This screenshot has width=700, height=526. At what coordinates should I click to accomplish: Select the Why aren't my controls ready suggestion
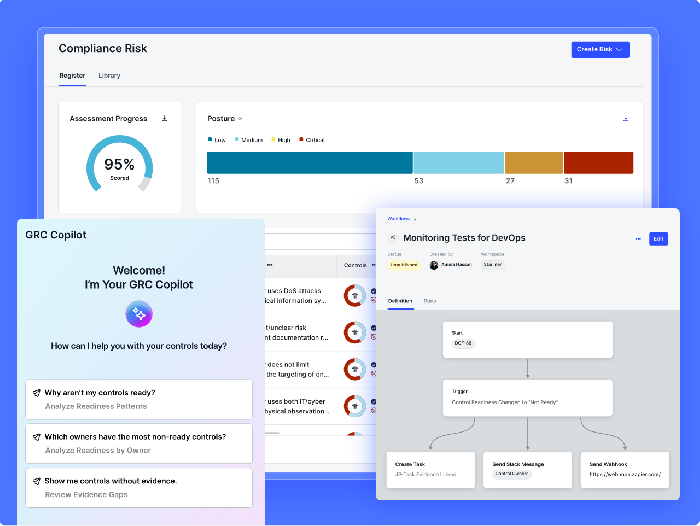pos(139,399)
